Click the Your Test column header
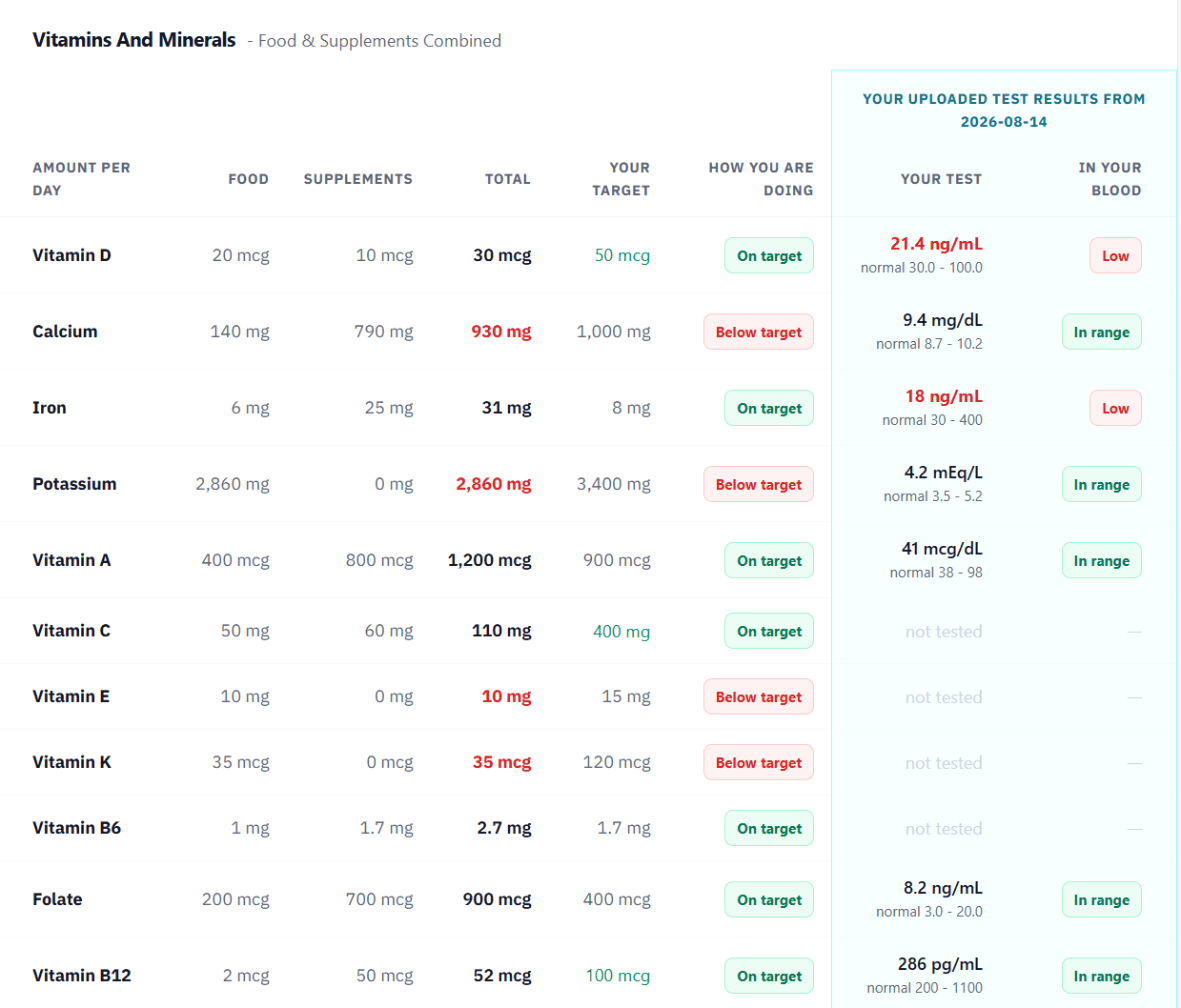 [941, 179]
